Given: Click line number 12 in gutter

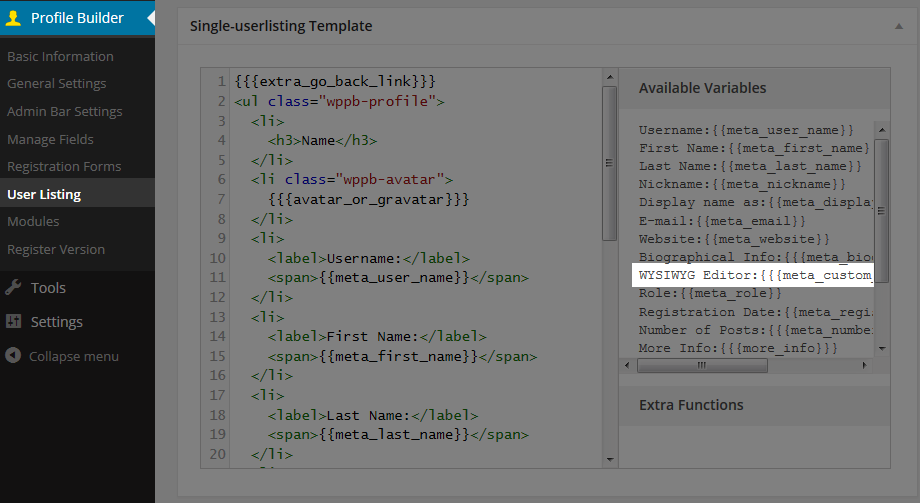Looking at the screenshot, I should pos(217,297).
